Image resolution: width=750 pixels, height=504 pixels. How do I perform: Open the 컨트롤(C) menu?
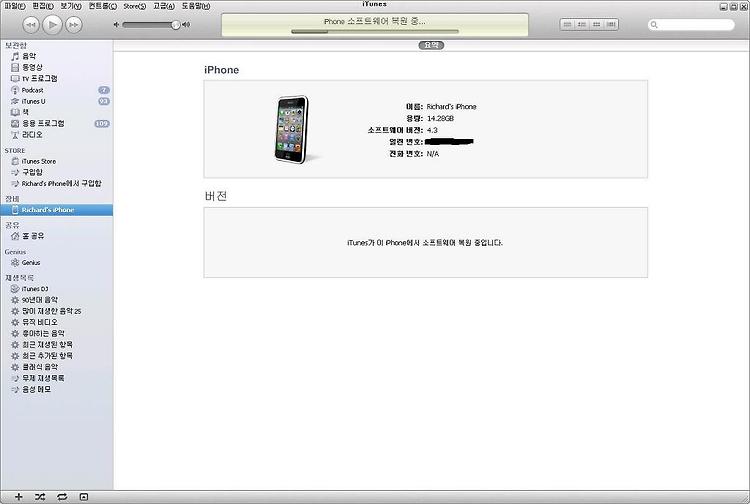[102, 6]
